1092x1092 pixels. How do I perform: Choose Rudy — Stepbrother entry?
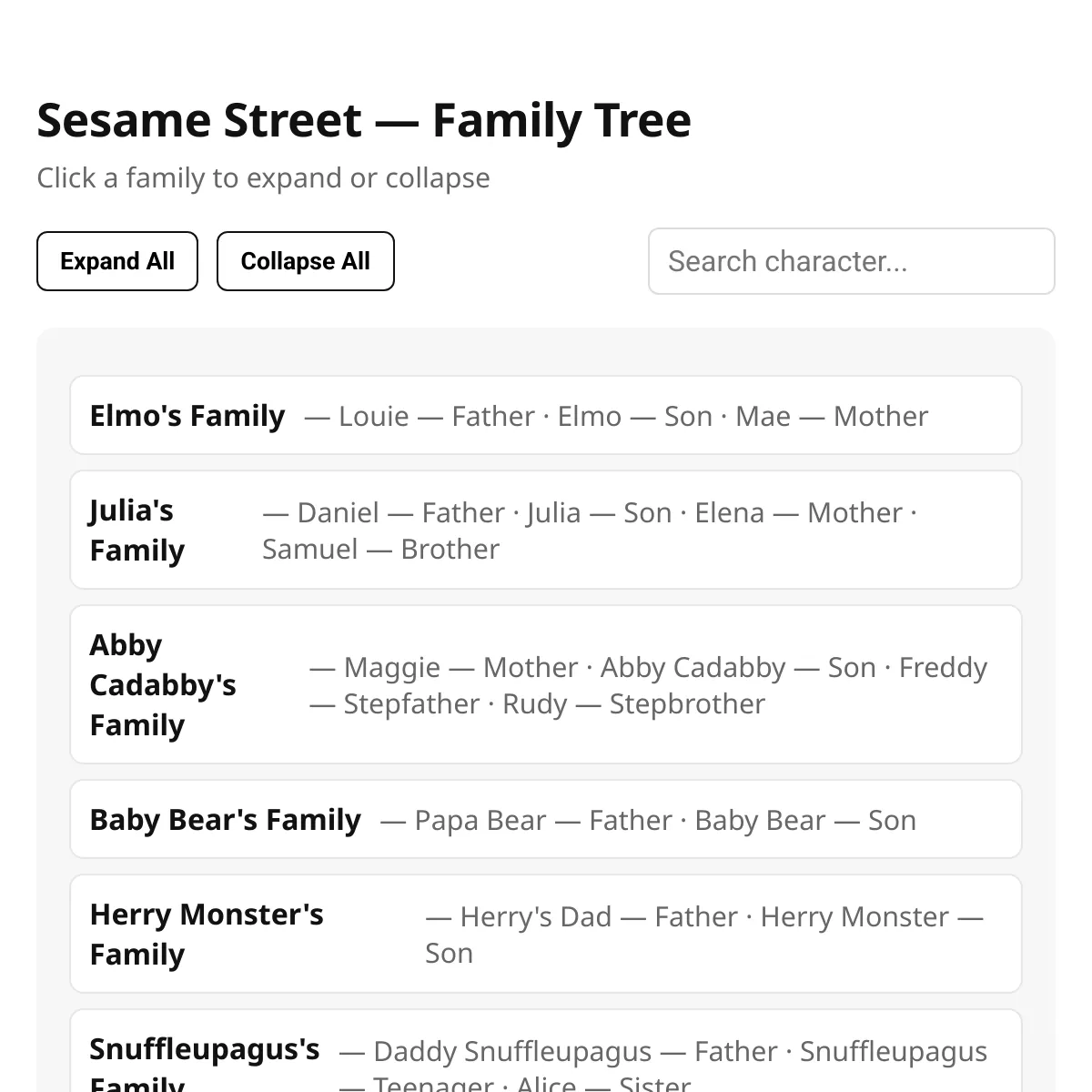pyautogui.click(x=634, y=704)
